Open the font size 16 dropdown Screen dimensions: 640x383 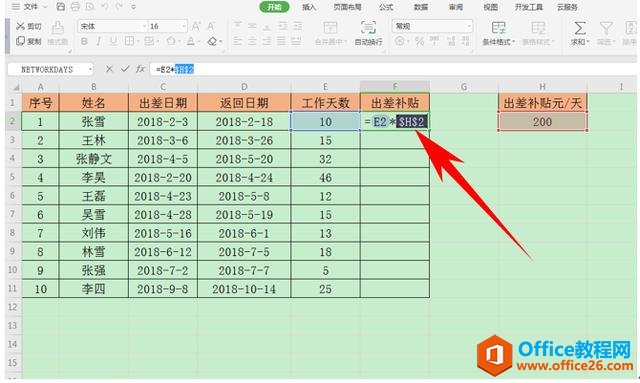point(184,27)
